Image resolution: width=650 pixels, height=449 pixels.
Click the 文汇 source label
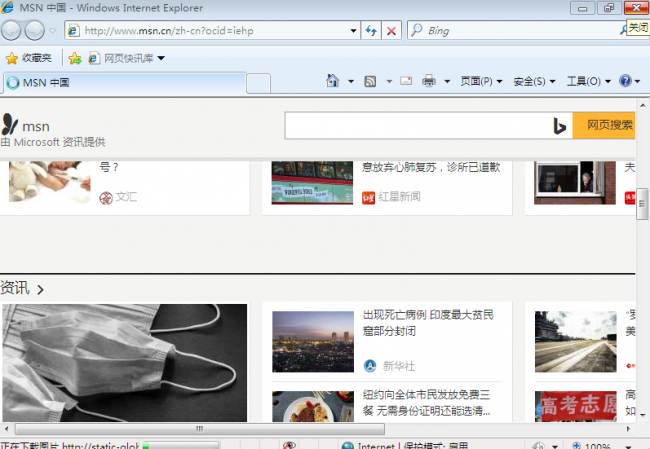(x=126, y=197)
